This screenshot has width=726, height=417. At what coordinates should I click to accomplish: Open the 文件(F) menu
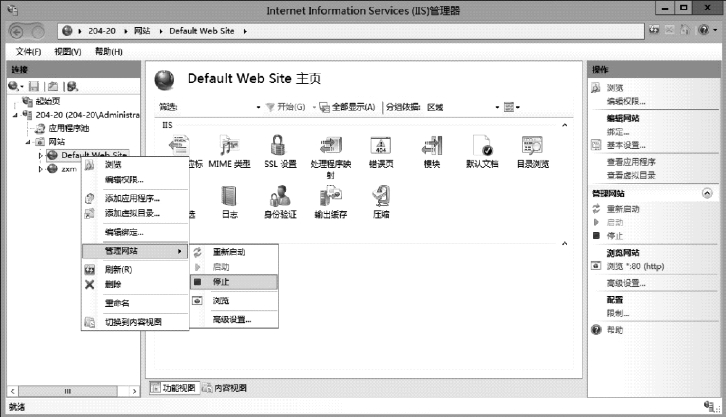[x=28, y=51]
